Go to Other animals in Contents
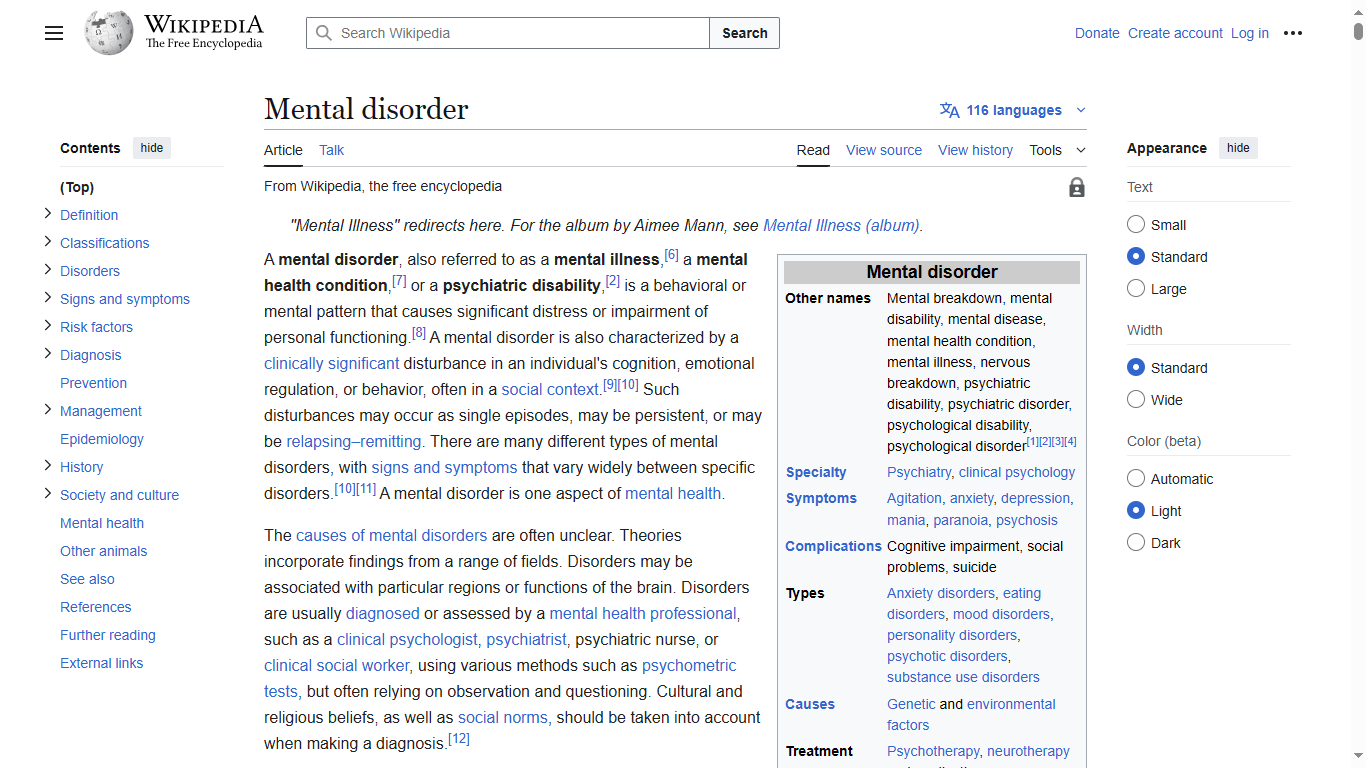This screenshot has height=768, width=1366. pyautogui.click(x=103, y=551)
